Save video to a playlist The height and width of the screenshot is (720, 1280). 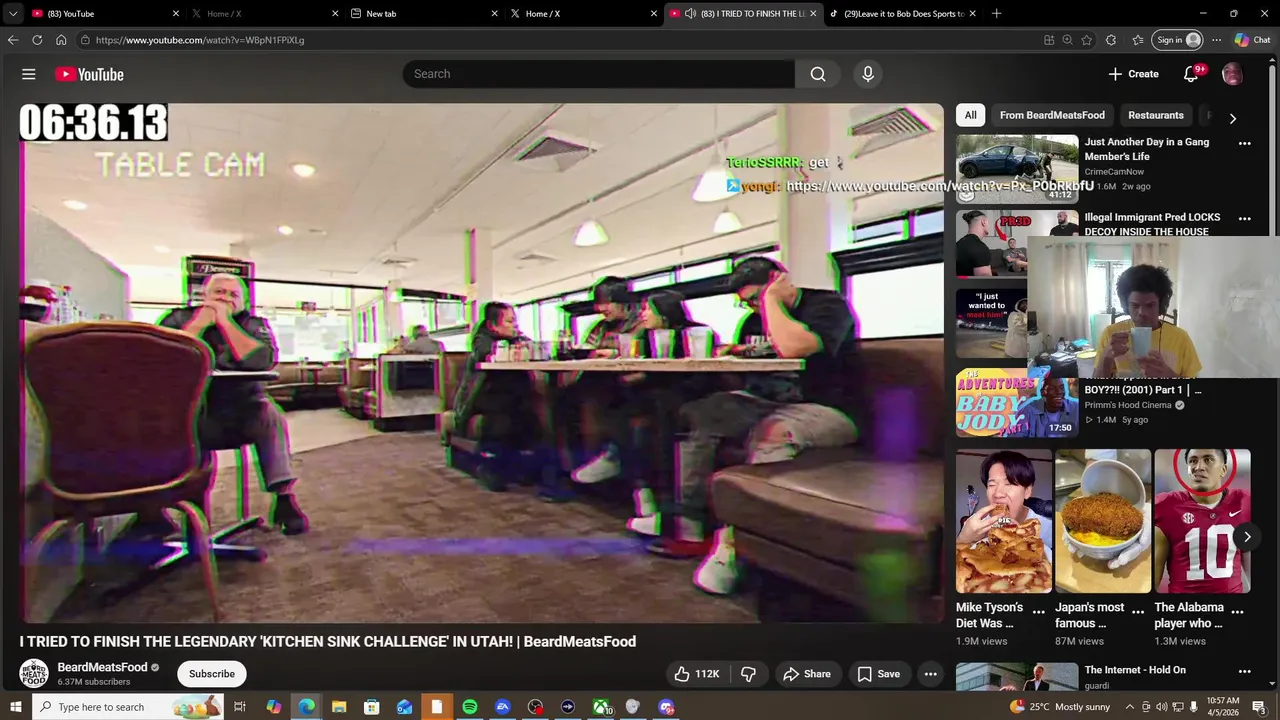click(x=879, y=674)
